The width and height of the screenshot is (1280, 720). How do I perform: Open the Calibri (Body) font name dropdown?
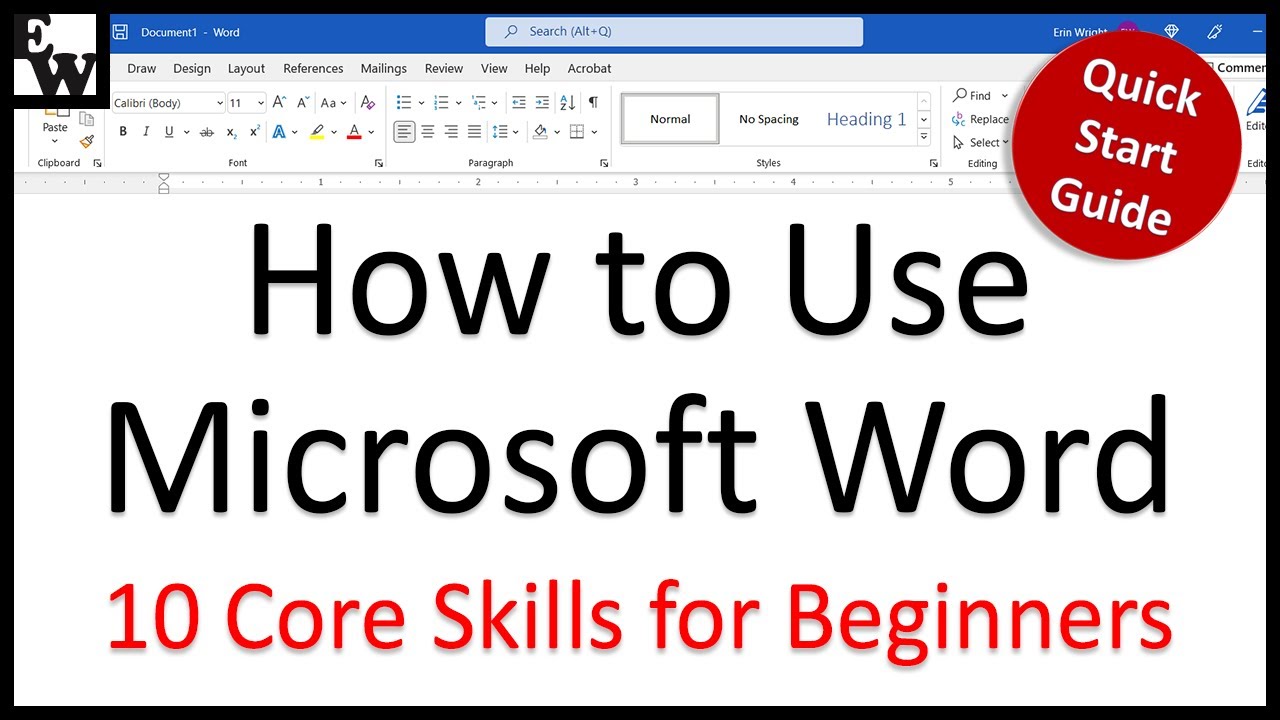pos(220,103)
